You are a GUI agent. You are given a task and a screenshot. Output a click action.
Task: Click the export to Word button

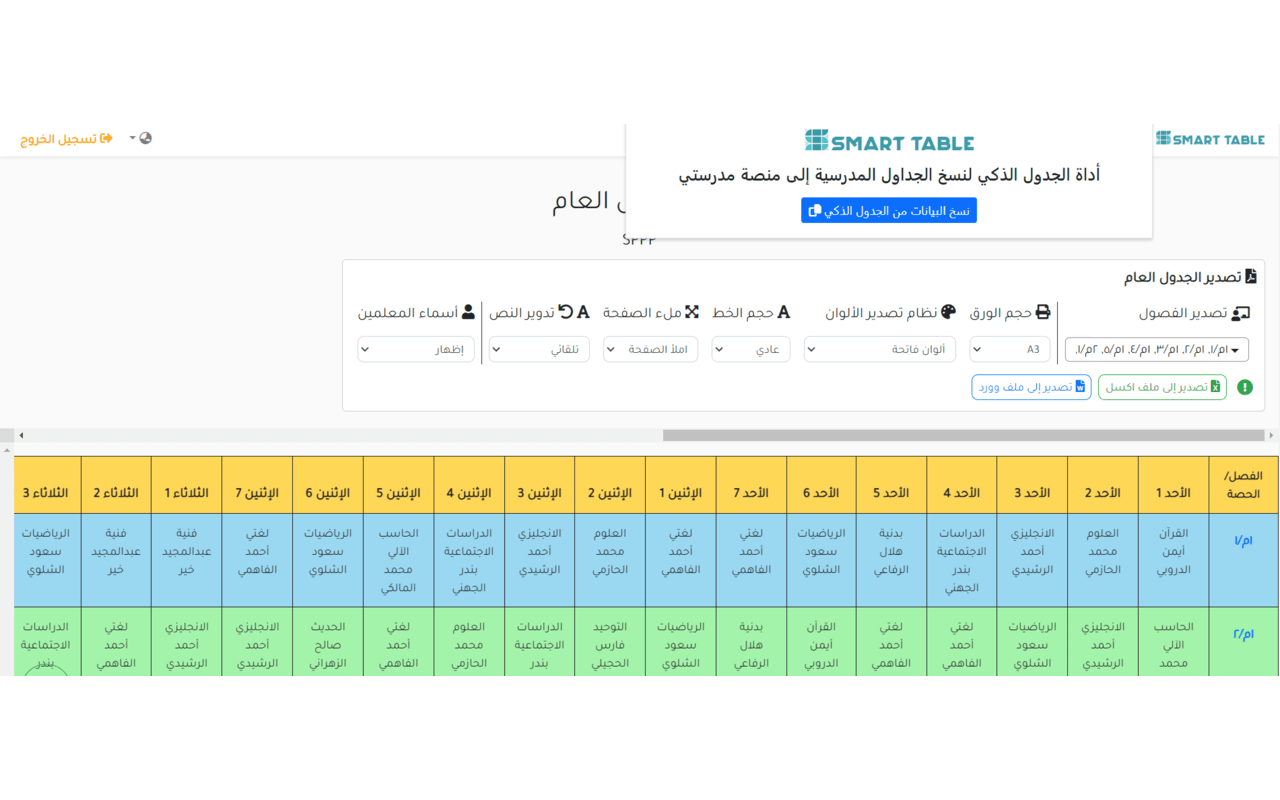1031,386
